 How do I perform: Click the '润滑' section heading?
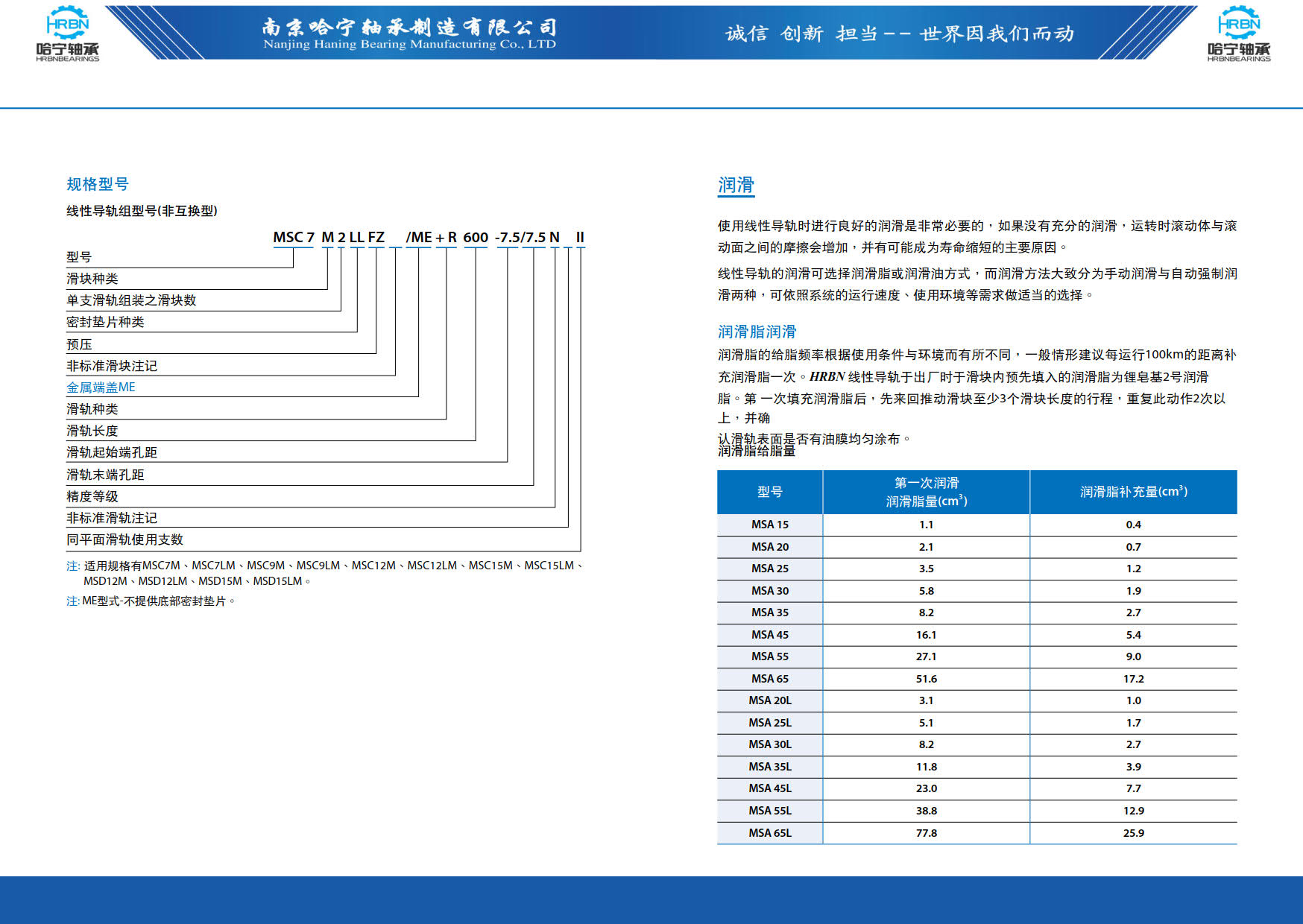coord(736,185)
